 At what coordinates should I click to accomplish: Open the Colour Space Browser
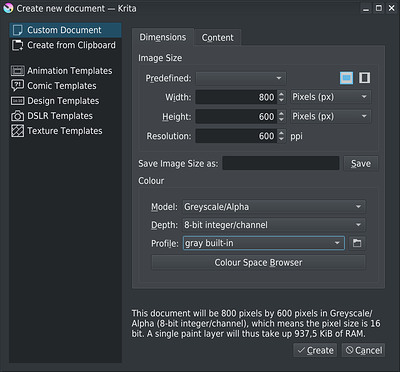[258, 262]
